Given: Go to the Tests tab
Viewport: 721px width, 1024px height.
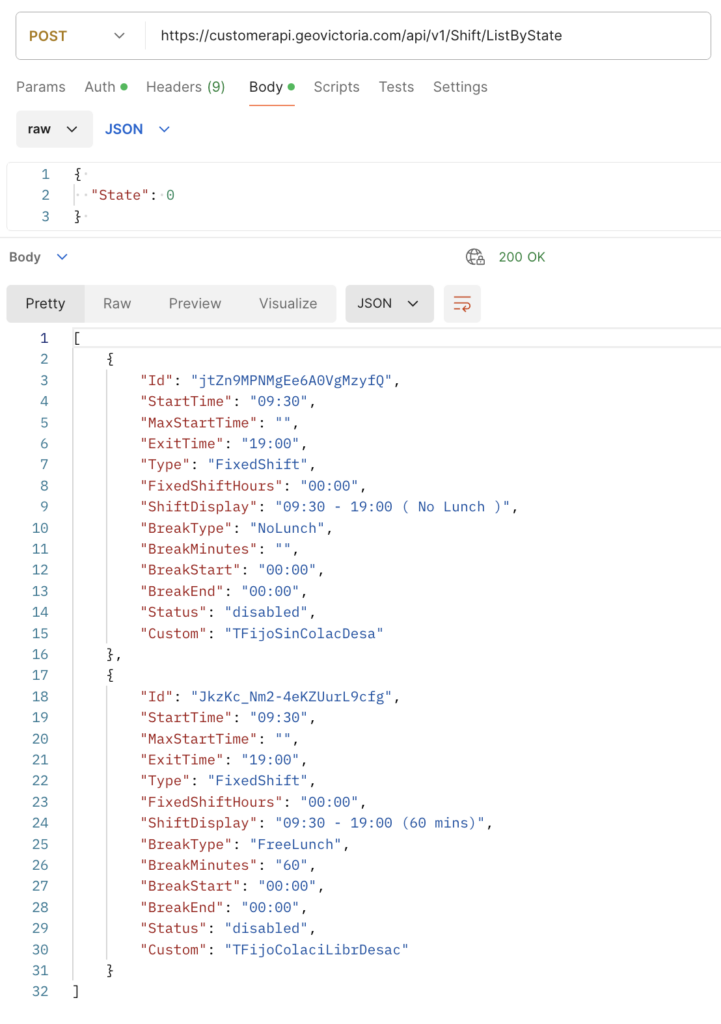Looking at the screenshot, I should (x=396, y=87).
